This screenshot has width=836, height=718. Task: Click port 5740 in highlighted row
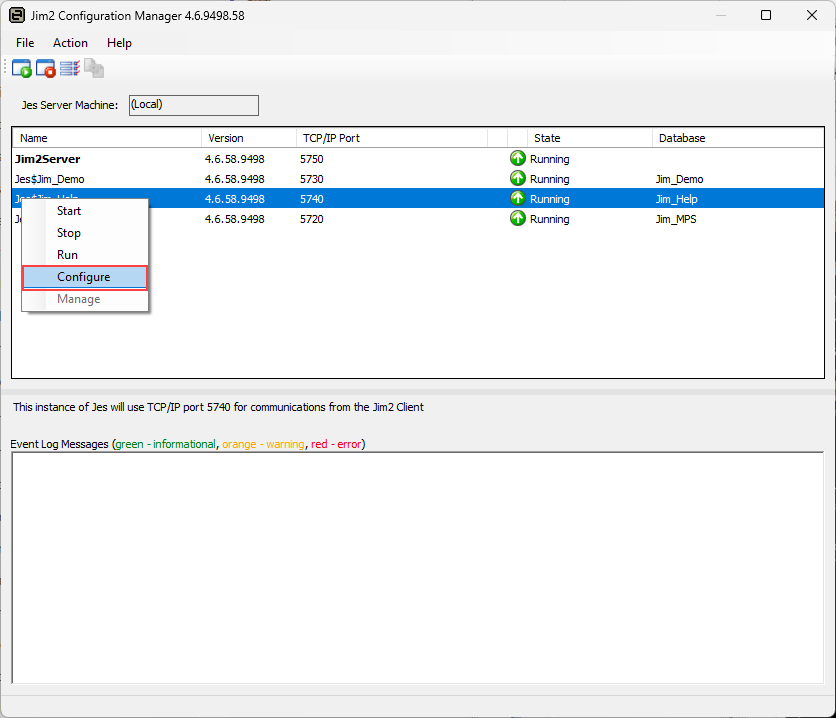point(312,199)
